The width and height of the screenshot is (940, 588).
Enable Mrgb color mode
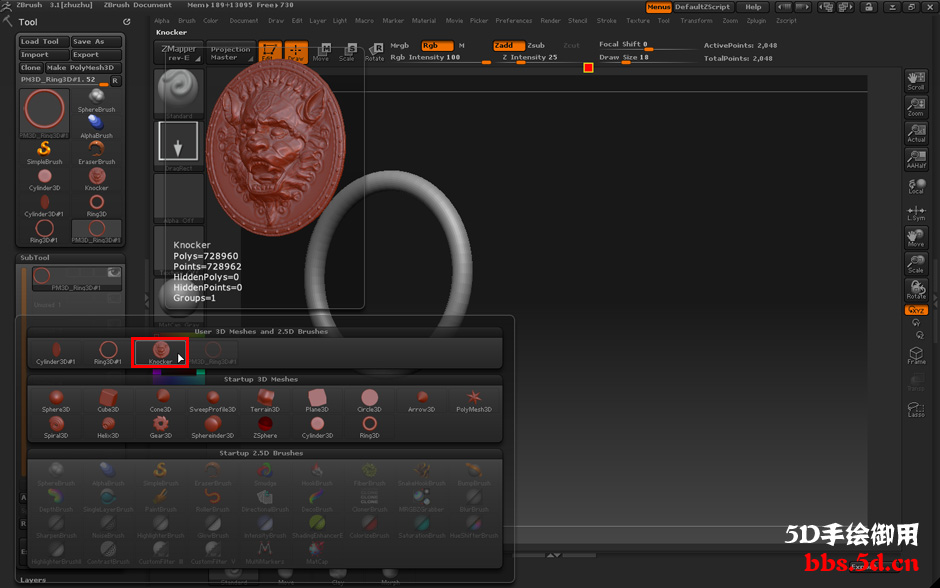(400, 46)
